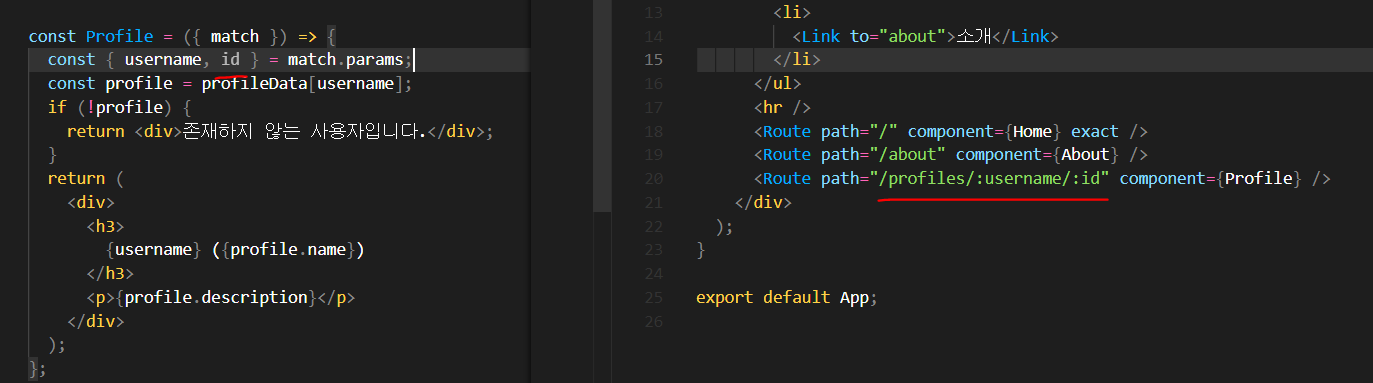
Task: Click the 'exact' attribute on the Home route
Action: click(1095, 132)
